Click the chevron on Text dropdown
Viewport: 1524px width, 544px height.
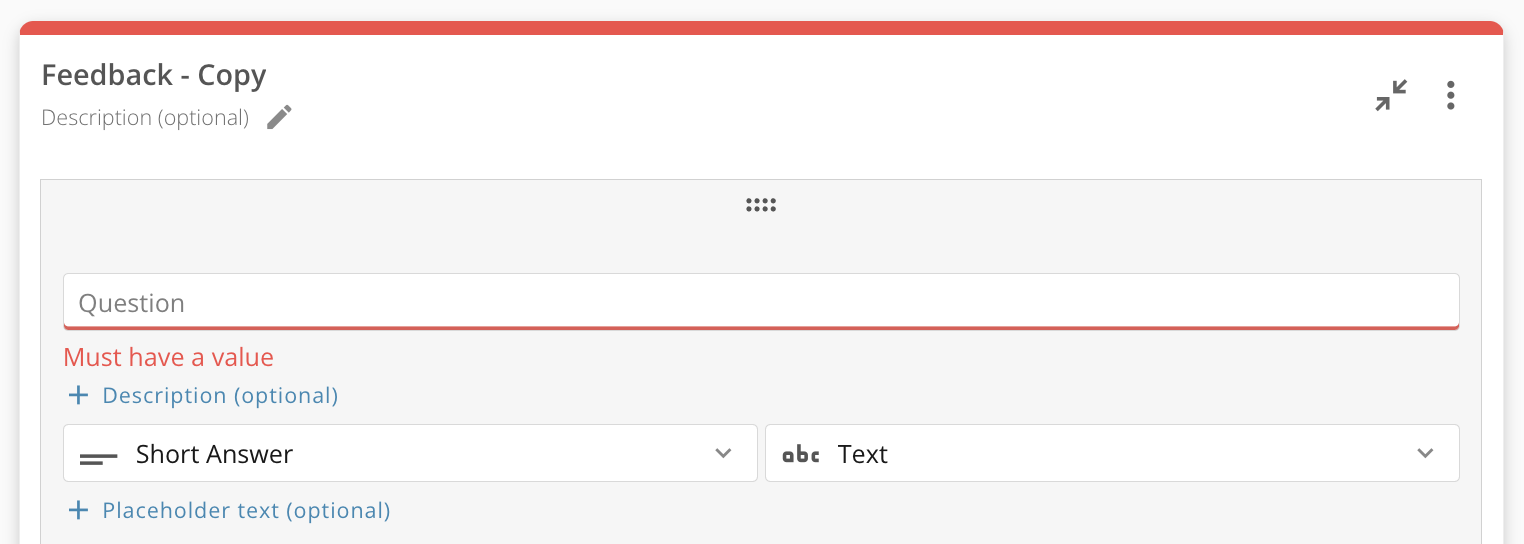1425,454
